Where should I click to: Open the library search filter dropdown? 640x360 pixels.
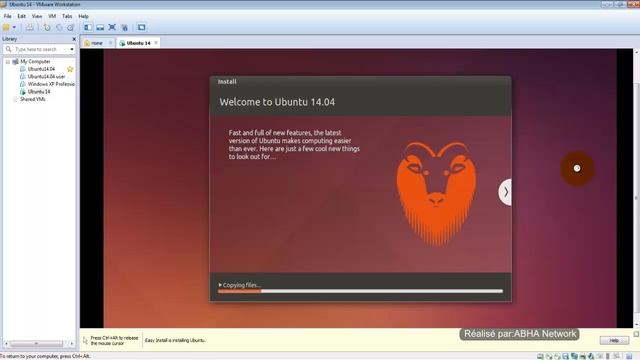click(72, 49)
